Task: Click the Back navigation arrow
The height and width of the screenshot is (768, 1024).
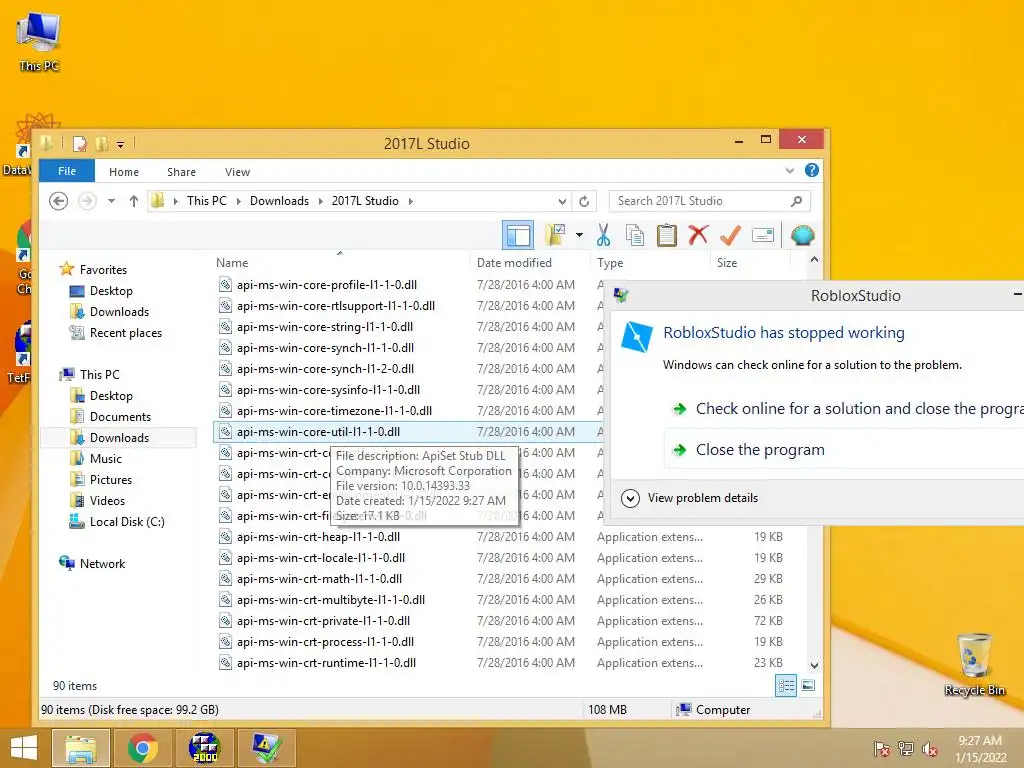Action: pyautogui.click(x=59, y=201)
